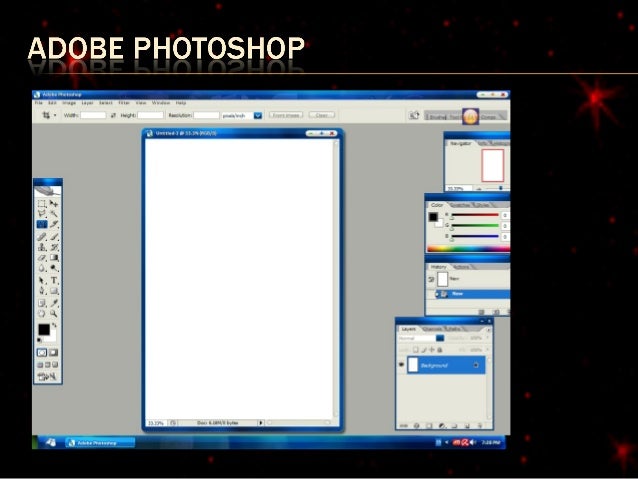The width and height of the screenshot is (638, 479).
Task: Open the document status bar arrow menu
Action: point(261,423)
